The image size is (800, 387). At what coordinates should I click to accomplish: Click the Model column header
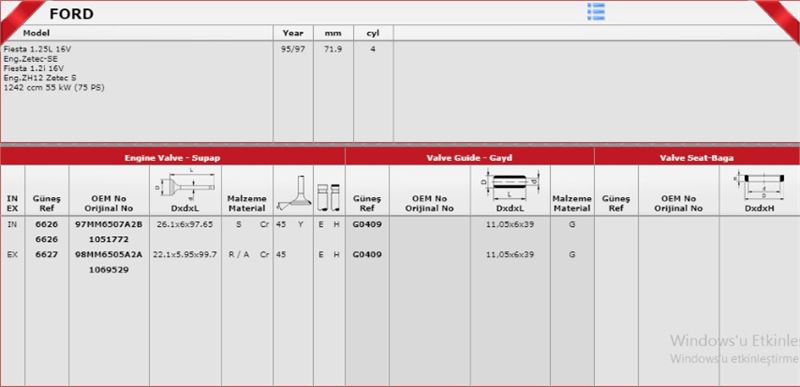tap(36, 33)
